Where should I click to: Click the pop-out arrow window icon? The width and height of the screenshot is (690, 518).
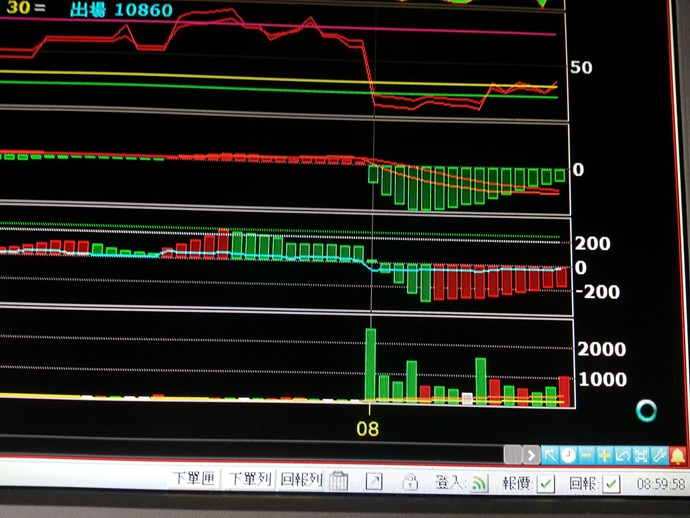coord(374,481)
